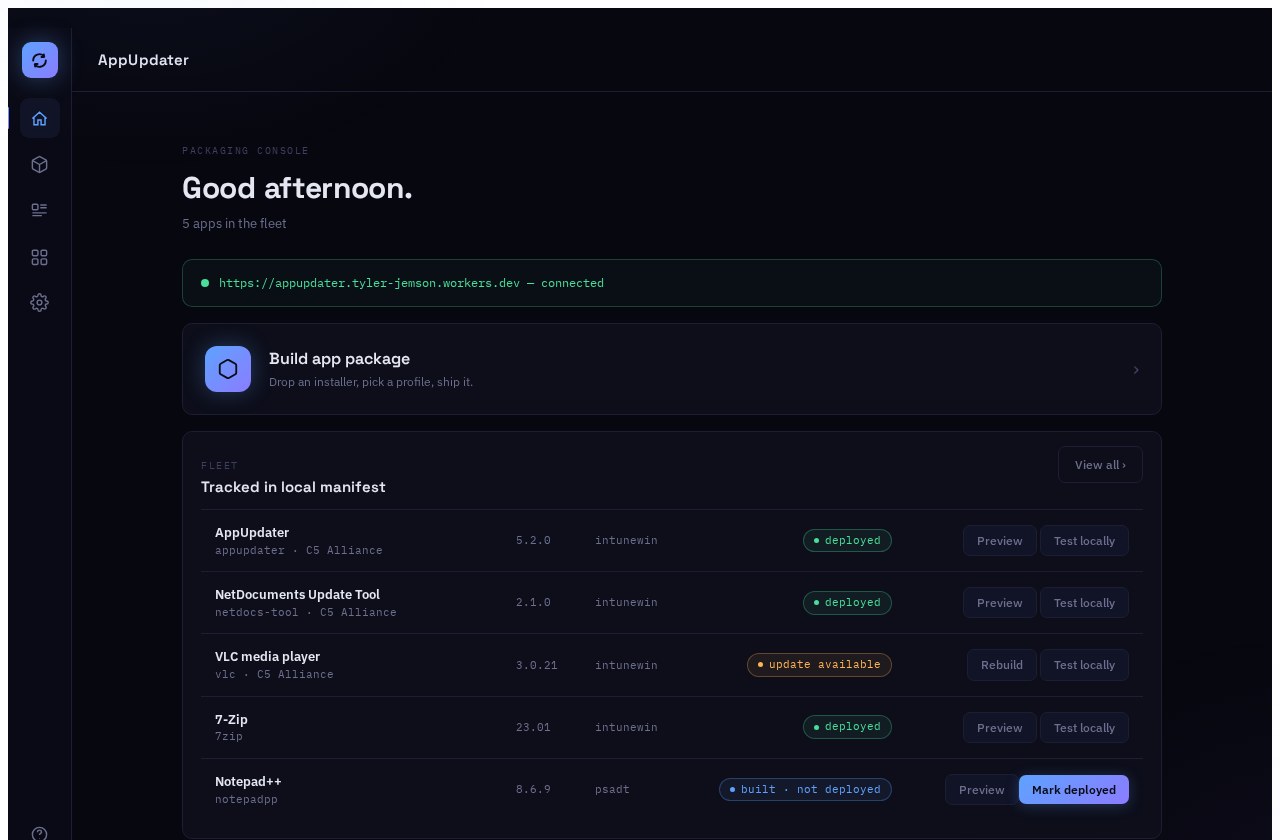
Task: Rebuild VLC media player
Action: point(1002,665)
